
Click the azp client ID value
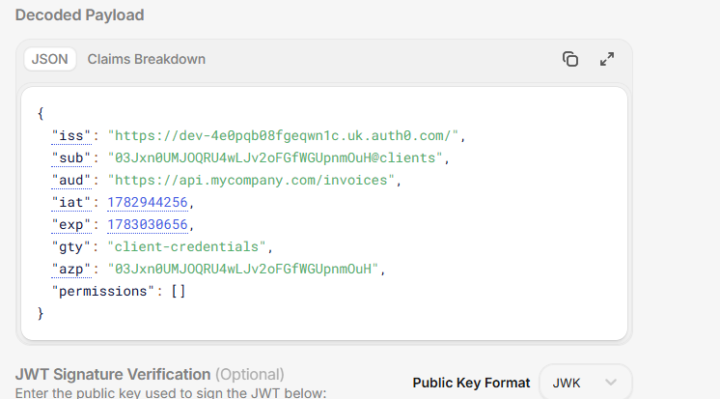point(243,269)
